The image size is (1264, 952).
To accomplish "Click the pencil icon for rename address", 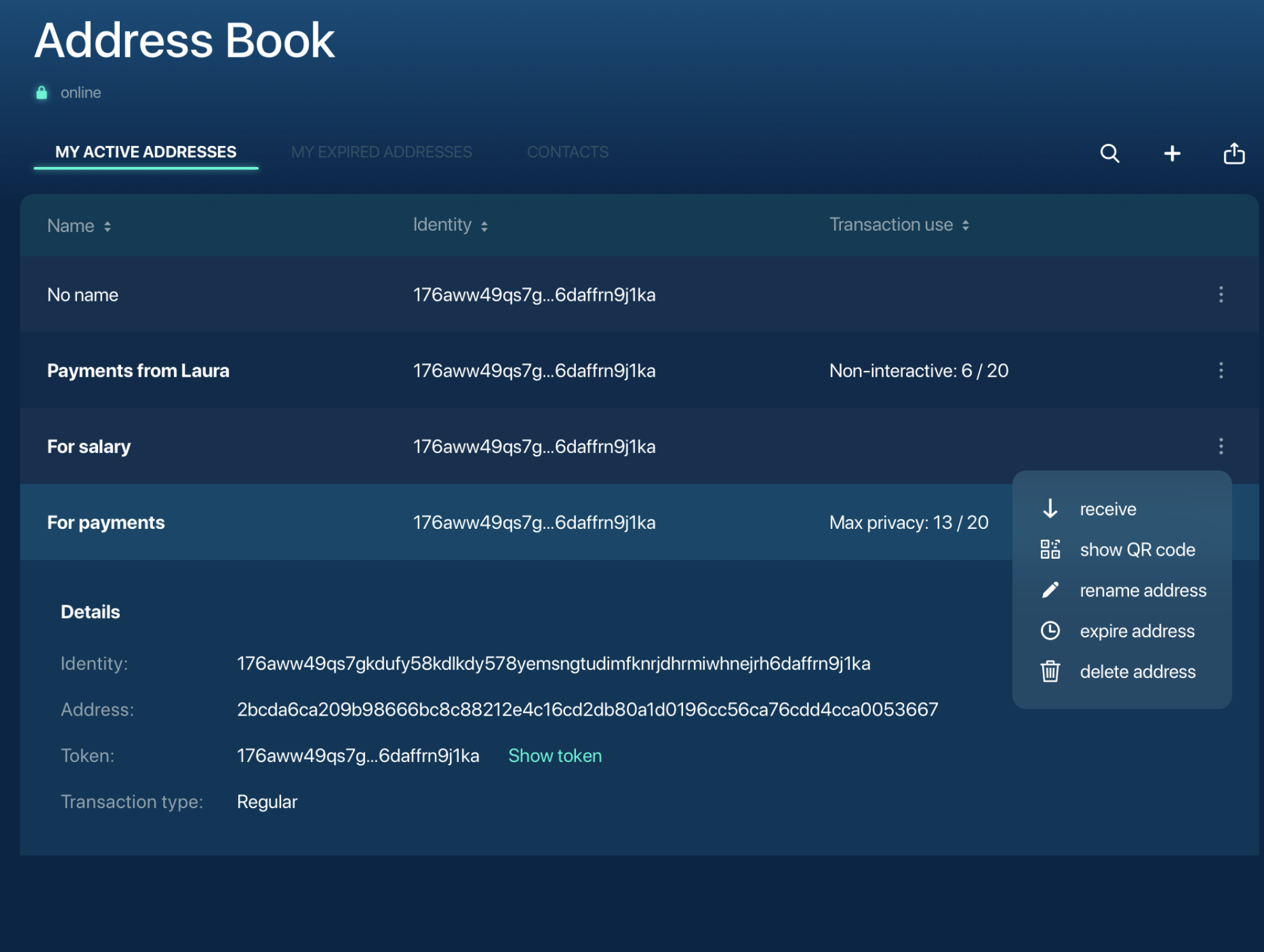I will (x=1050, y=589).
